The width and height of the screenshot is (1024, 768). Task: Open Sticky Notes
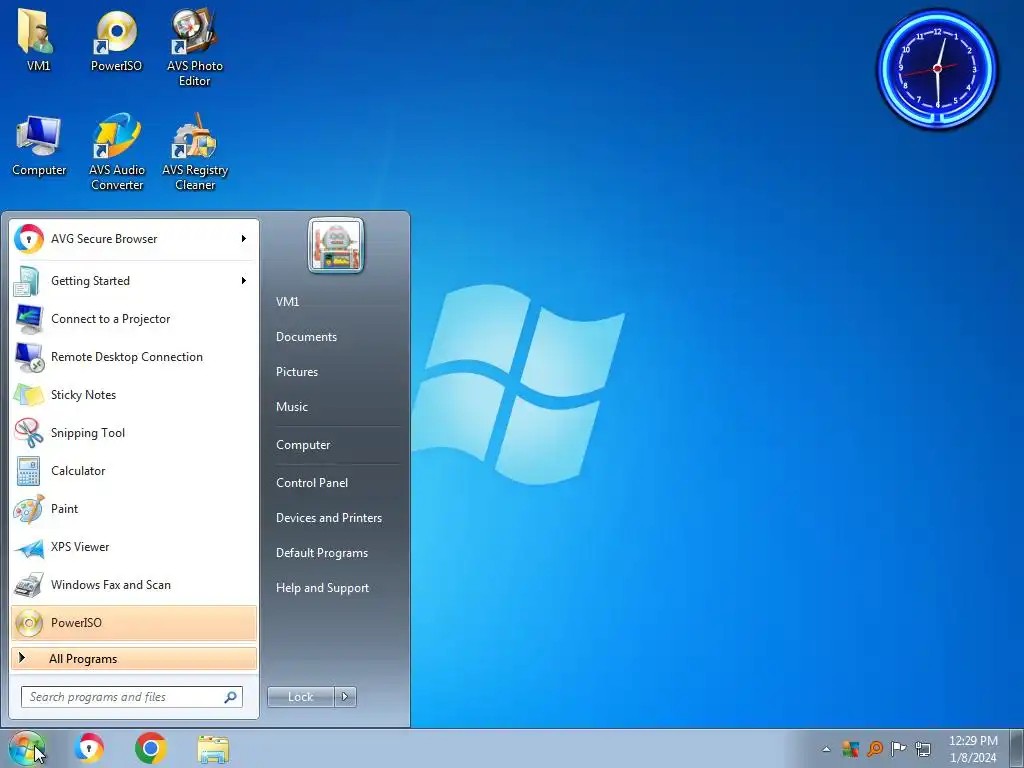(x=134, y=394)
